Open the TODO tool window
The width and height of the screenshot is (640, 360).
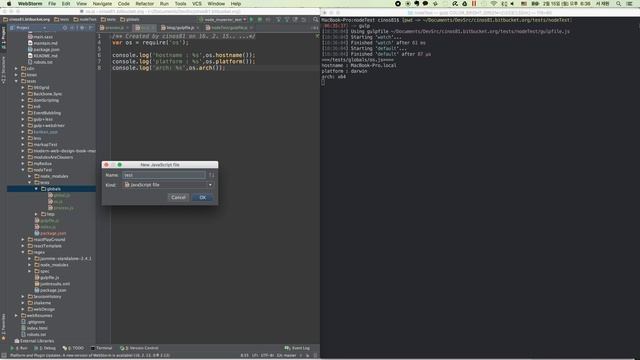73,348
